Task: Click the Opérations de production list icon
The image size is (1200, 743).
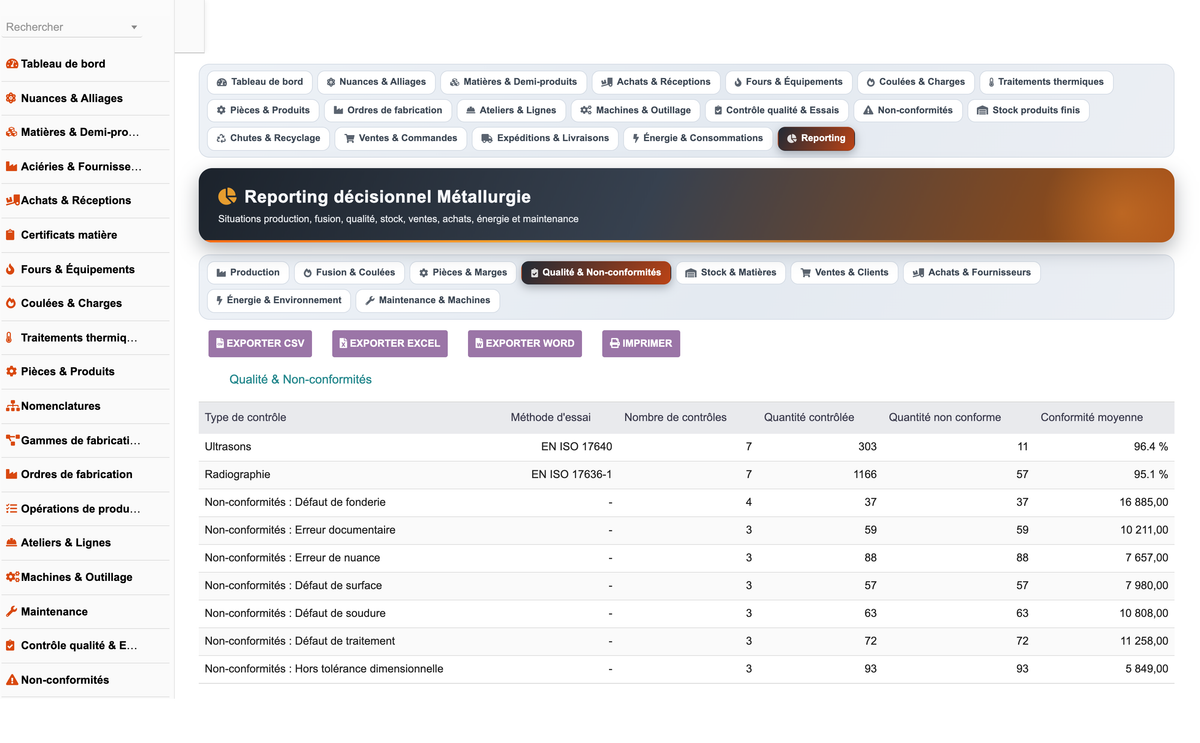Action: pos(12,509)
